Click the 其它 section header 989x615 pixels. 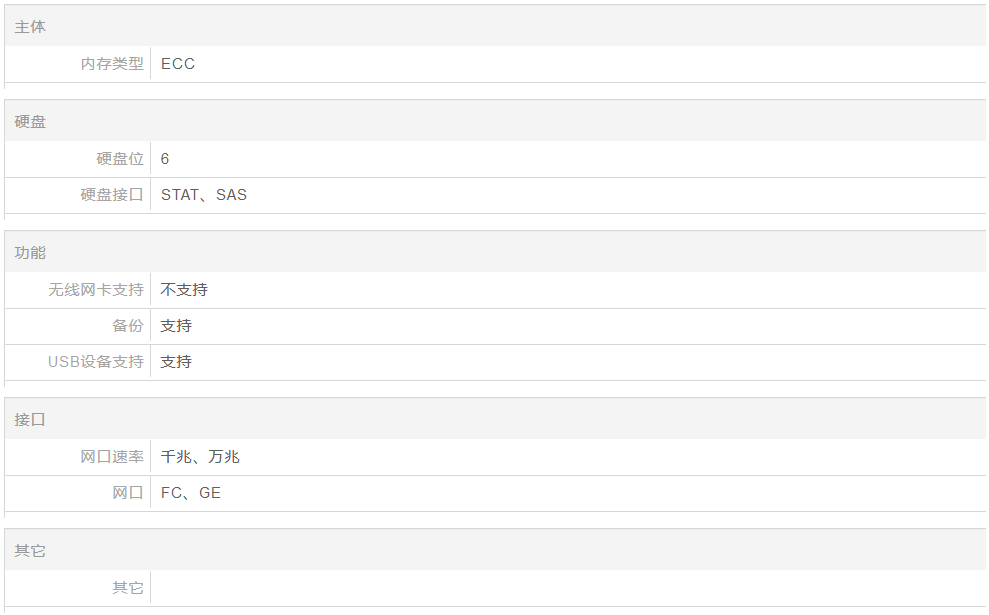(x=30, y=551)
